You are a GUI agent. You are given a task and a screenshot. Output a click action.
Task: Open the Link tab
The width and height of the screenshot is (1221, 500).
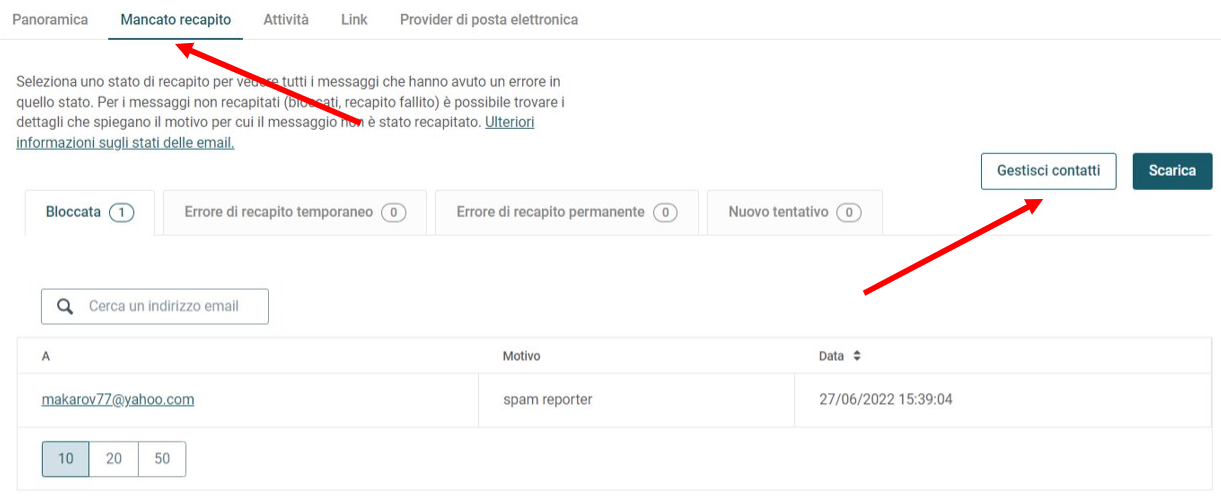pos(354,19)
